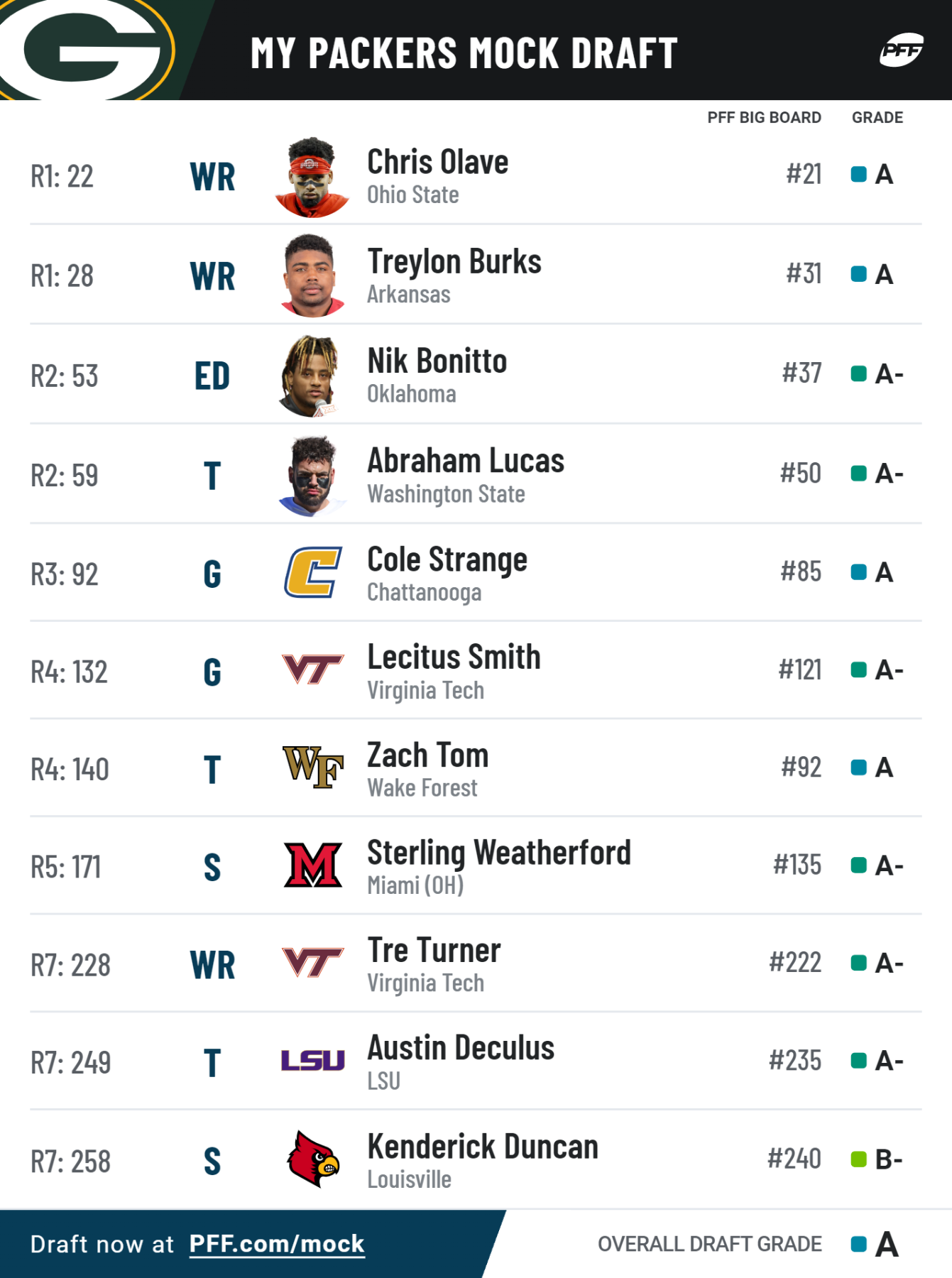Click the GRADE column header

[877, 118]
